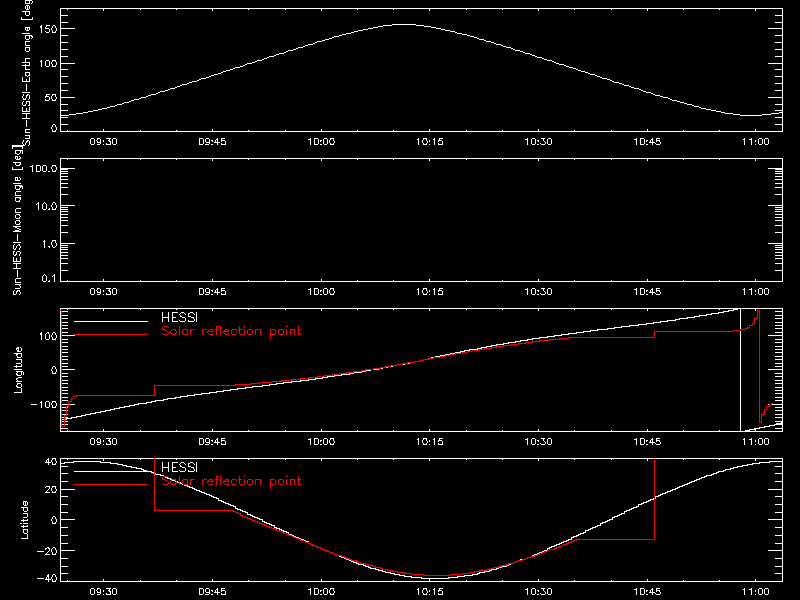Click red legend line sample in Latitude plot
Image resolution: width=800 pixels, height=600 pixels.
(x=111, y=485)
